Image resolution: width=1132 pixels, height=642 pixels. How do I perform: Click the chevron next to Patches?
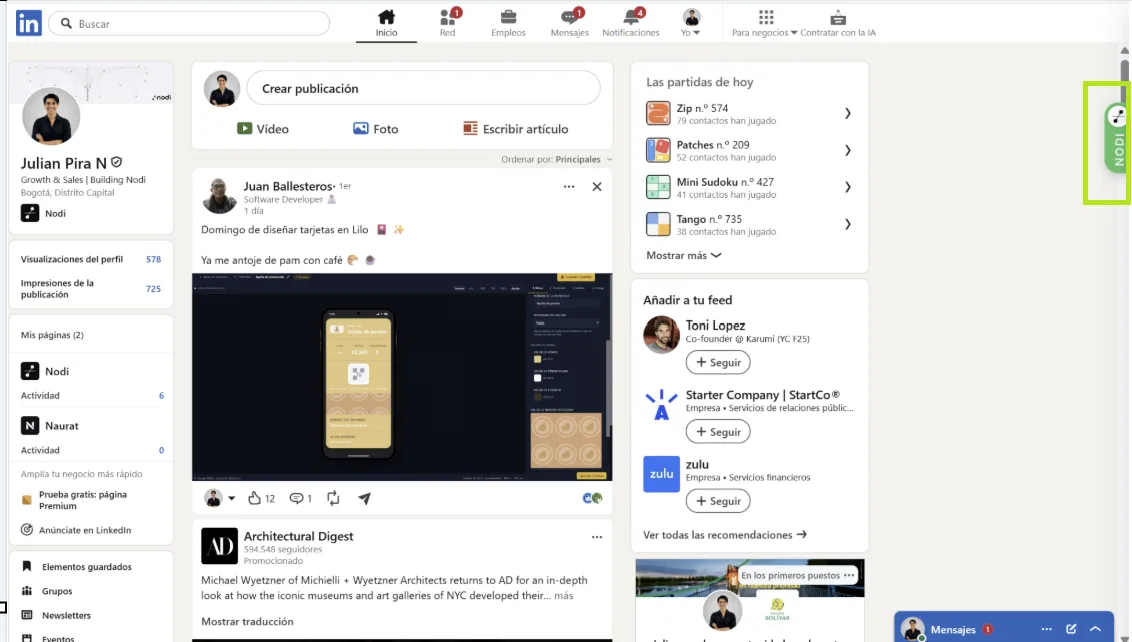tap(848, 150)
